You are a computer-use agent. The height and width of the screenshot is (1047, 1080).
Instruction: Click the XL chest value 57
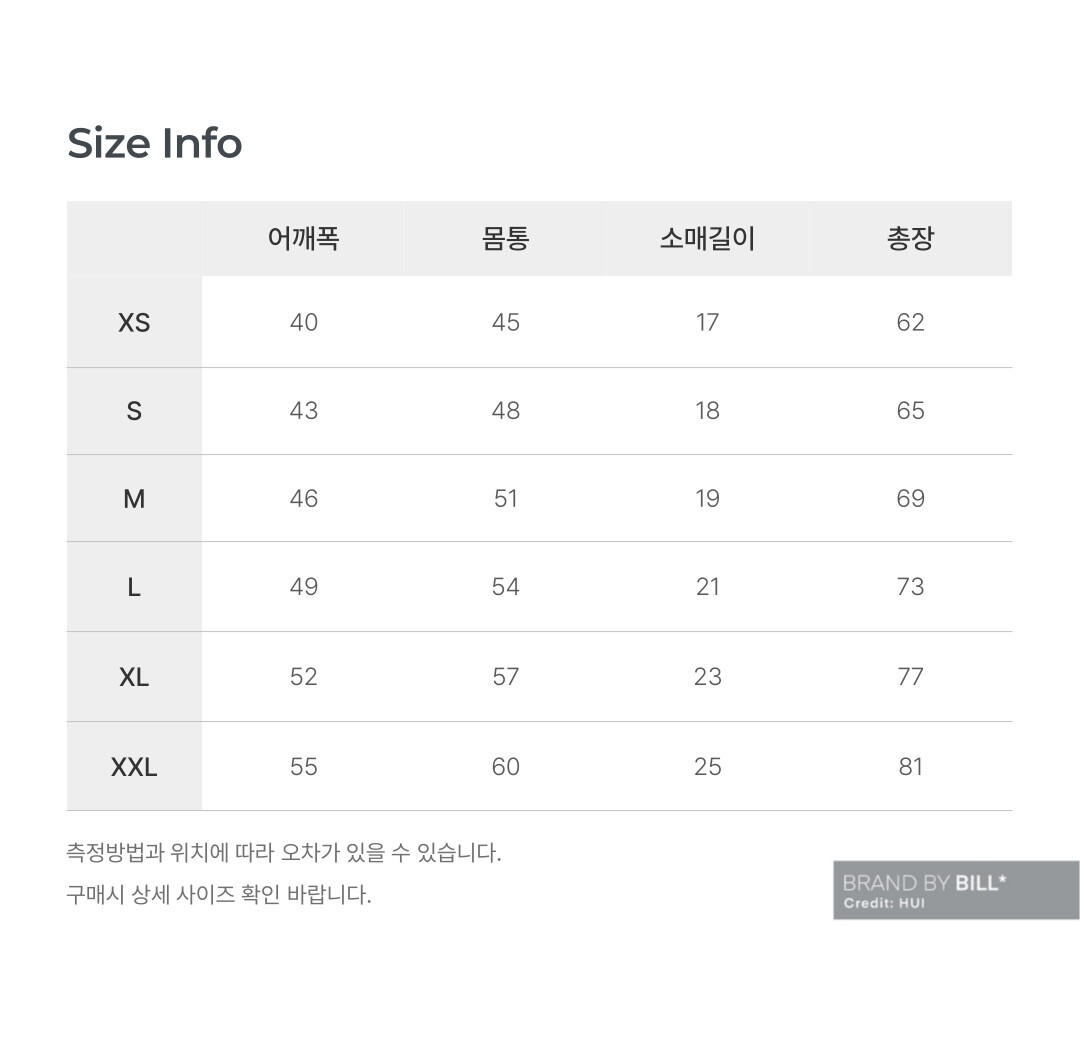[x=505, y=677]
